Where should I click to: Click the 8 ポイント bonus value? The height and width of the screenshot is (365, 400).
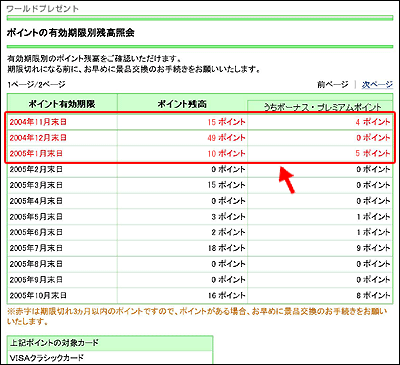point(373,295)
